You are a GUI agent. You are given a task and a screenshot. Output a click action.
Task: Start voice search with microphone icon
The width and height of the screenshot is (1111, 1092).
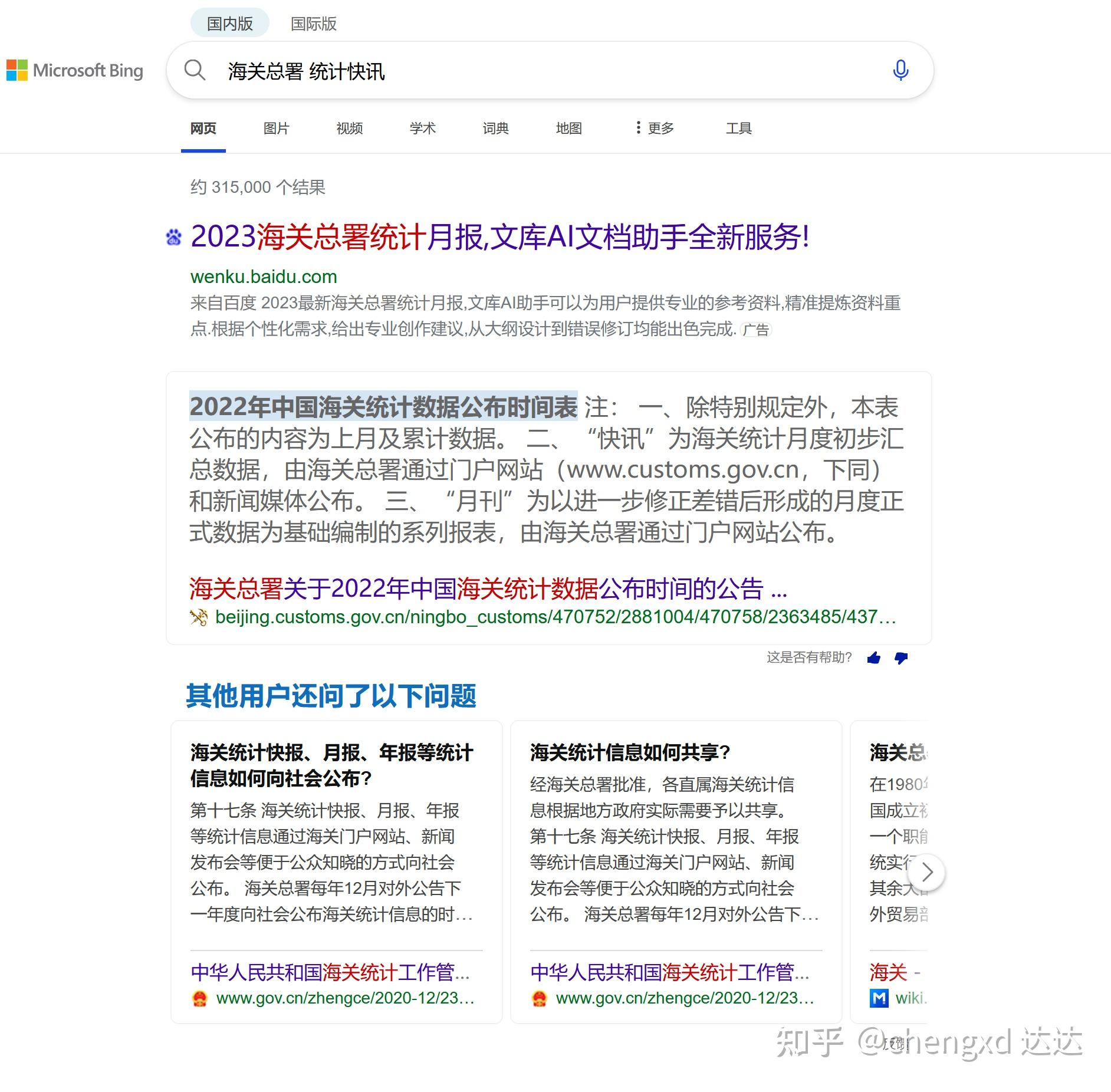(900, 70)
